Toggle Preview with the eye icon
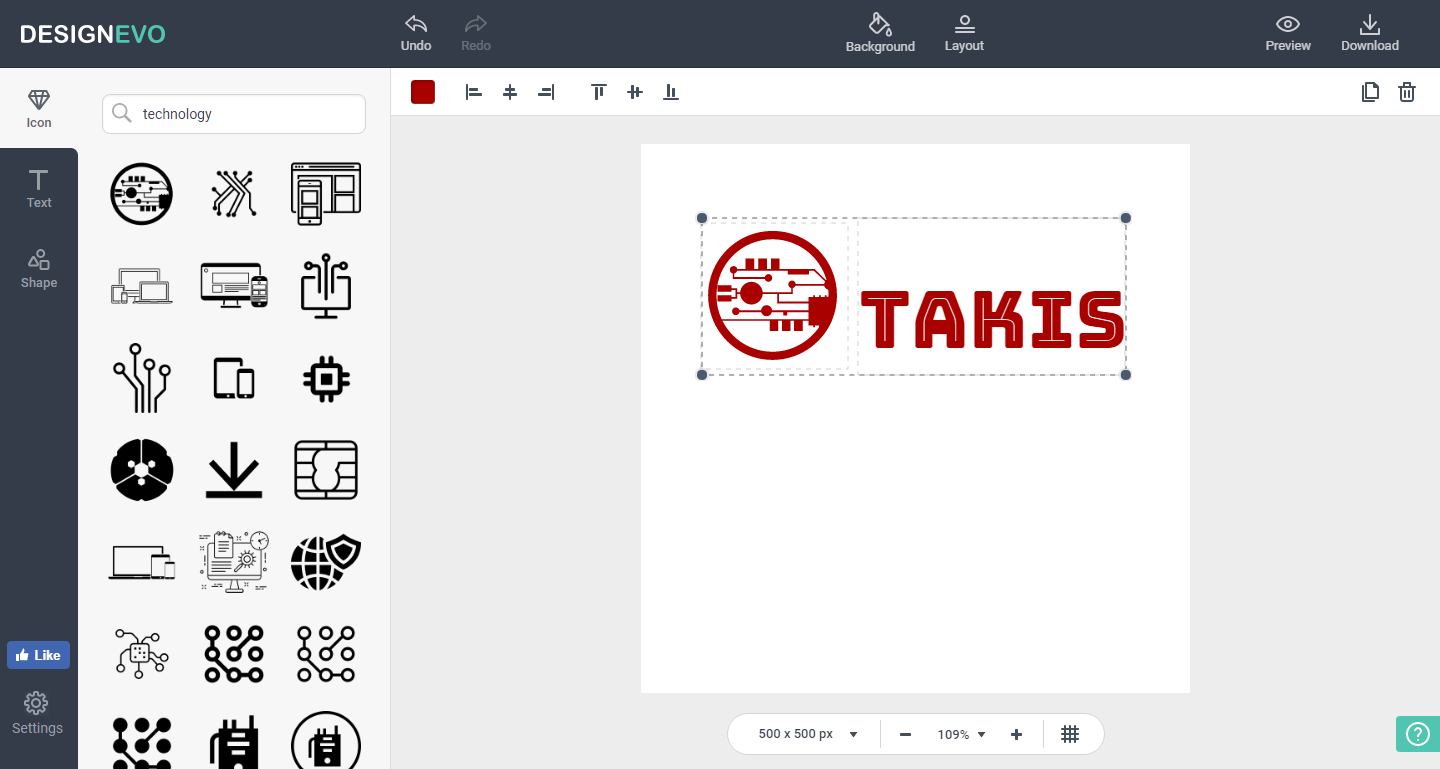The image size is (1440, 769). click(x=1288, y=24)
